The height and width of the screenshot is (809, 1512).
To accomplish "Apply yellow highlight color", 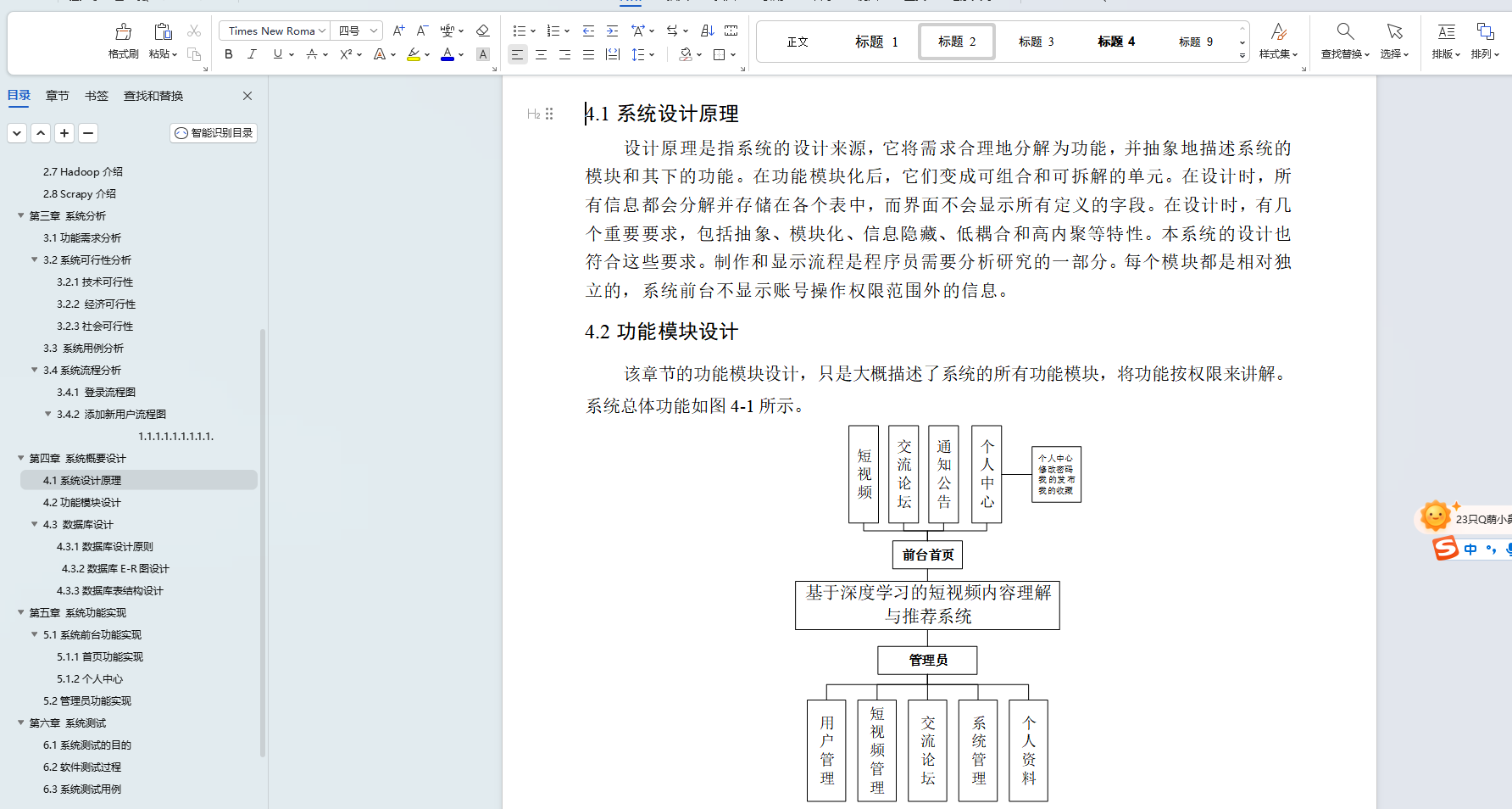I will [414, 54].
